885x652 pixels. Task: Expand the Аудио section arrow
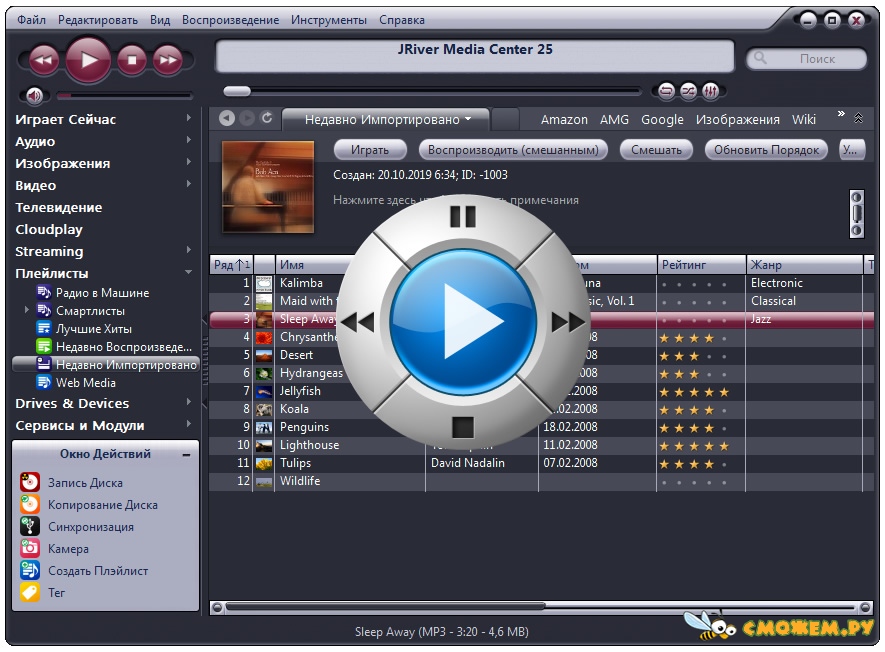pyautogui.click(x=189, y=140)
